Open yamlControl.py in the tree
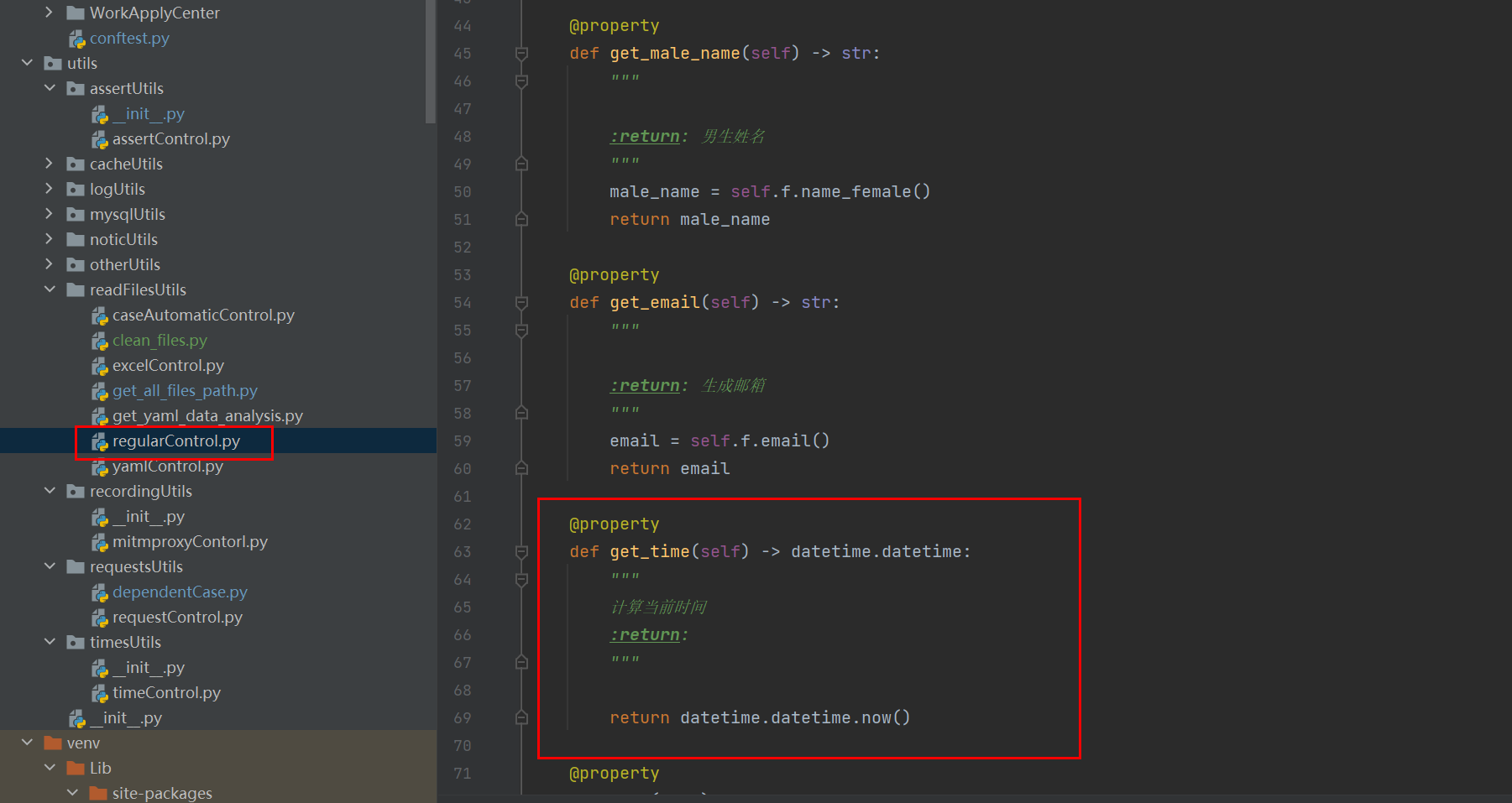This screenshot has height=803, width=1512. (x=168, y=467)
